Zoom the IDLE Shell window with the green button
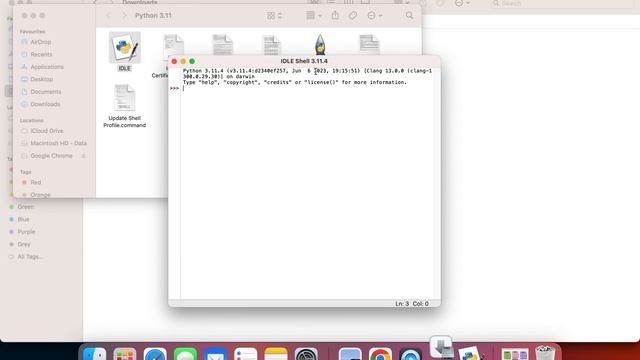The height and width of the screenshot is (360, 640). point(192,61)
